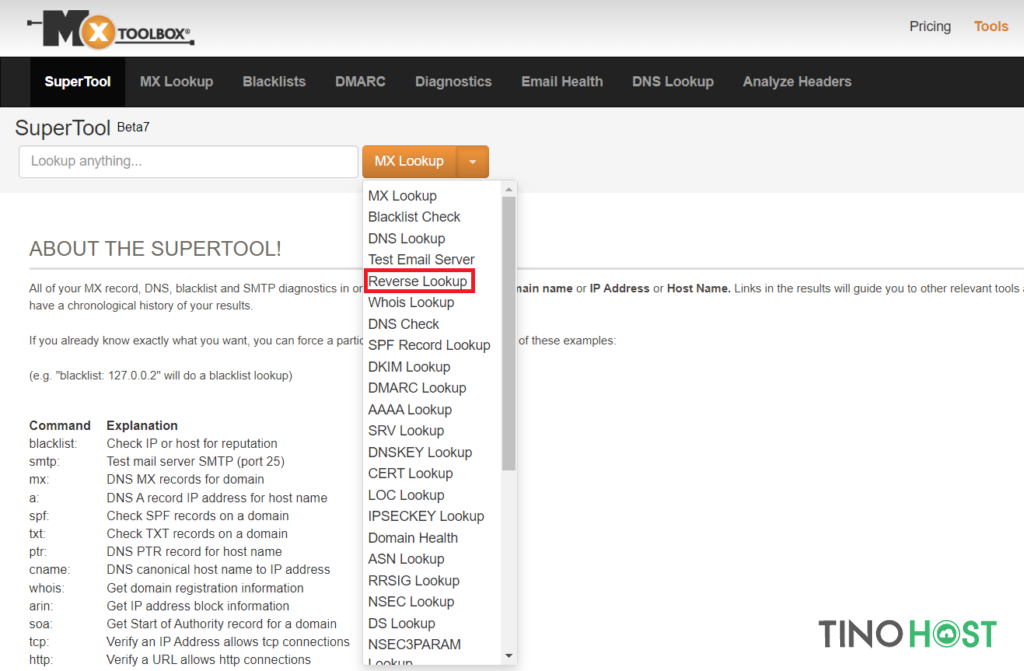Click the 'blacklist:' command text

click(x=53, y=444)
